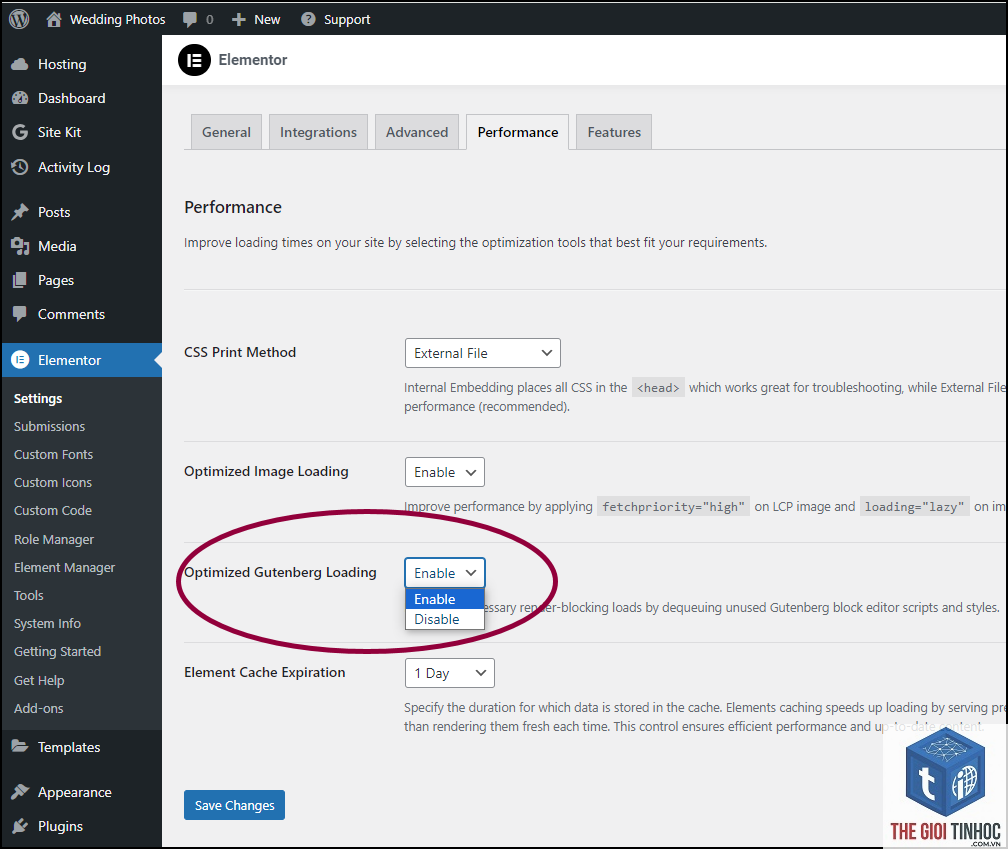Screen dimensions: 1008x849
Task: Switch to the General tab
Action: (226, 132)
